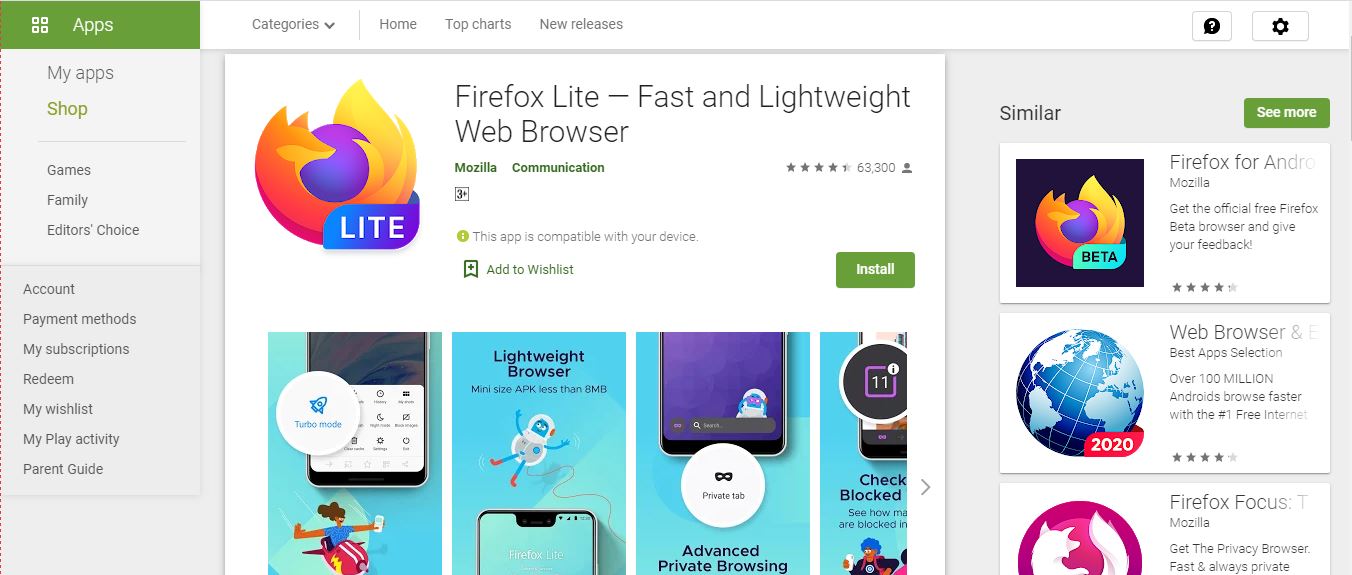Open Payment methods in sidebar
1352x575 pixels.
pyautogui.click(x=80, y=319)
